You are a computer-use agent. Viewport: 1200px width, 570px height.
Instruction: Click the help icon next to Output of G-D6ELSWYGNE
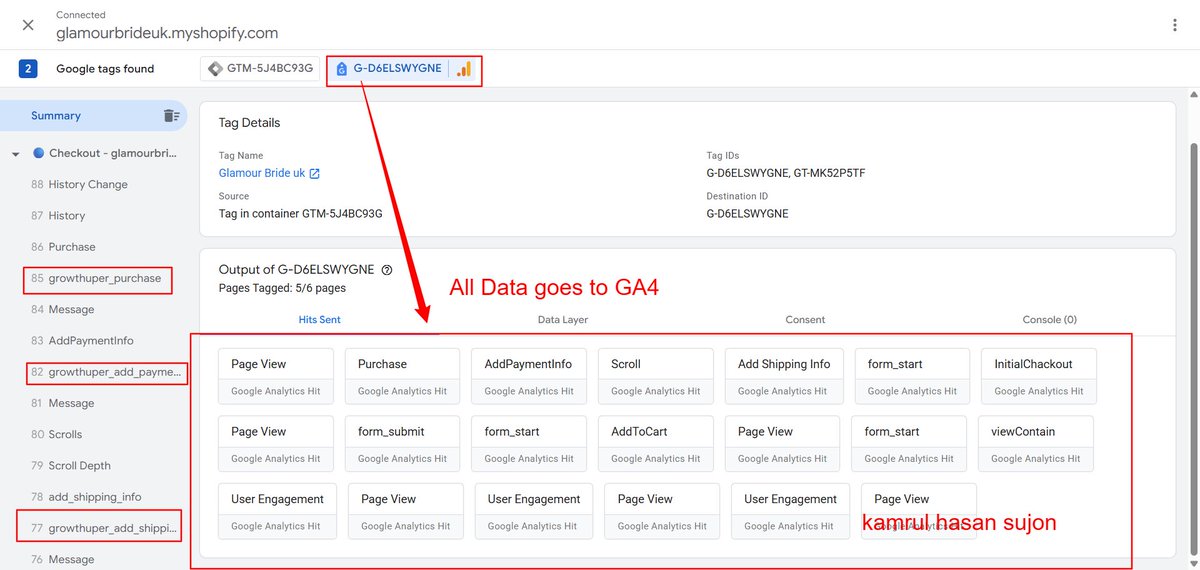coord(387,270)
